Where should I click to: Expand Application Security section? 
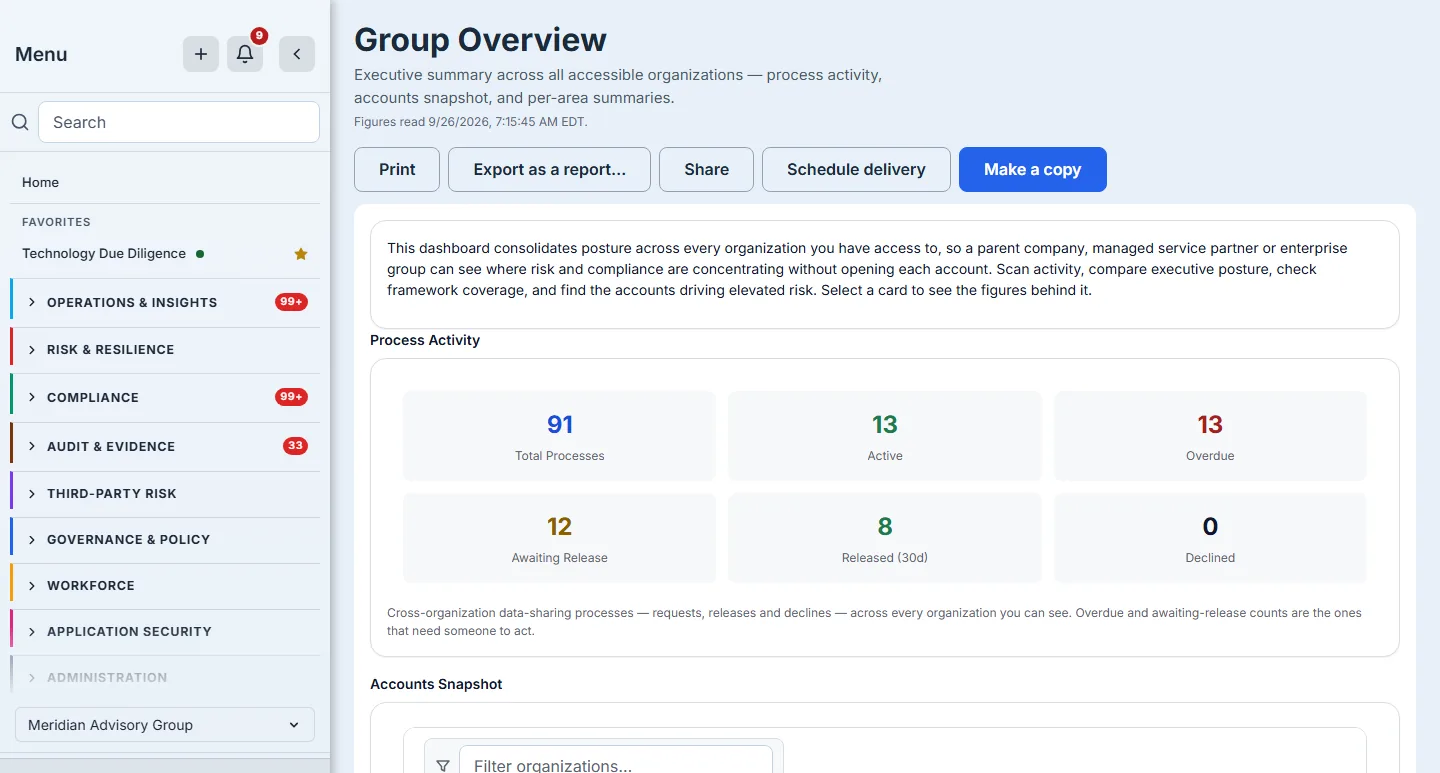(x=165, y=631)
